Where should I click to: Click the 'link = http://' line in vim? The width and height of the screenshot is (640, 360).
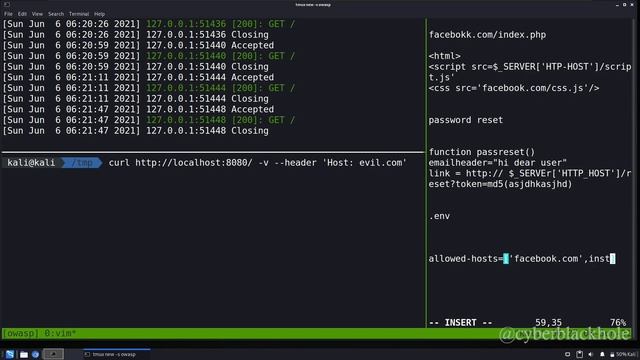click(x=530, y=178)
